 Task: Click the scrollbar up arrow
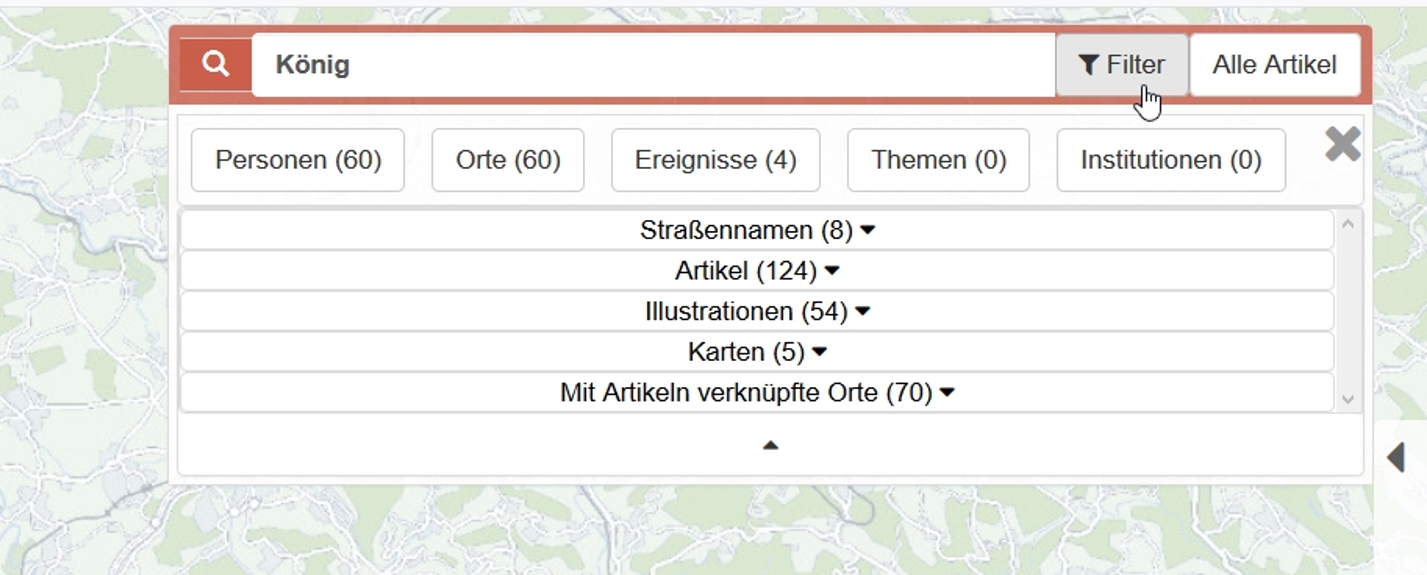point(1347,223)
